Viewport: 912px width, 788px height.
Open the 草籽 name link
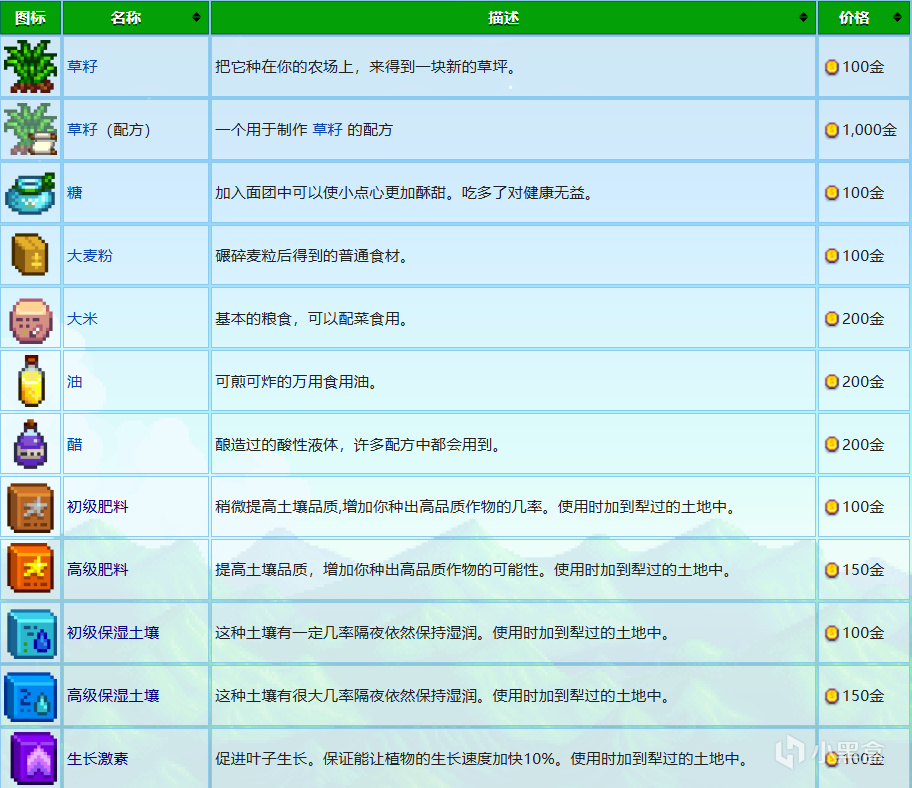pyautogui.click(x=82, y=66)
